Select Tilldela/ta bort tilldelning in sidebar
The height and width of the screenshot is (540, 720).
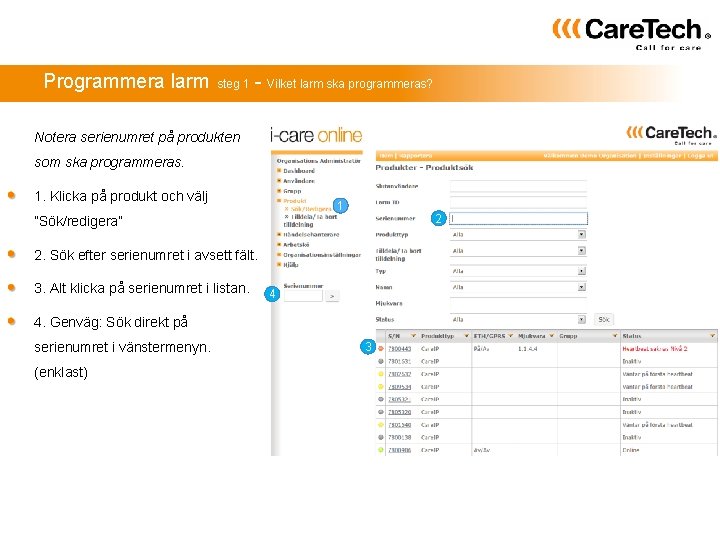click(x=310, y=220)
